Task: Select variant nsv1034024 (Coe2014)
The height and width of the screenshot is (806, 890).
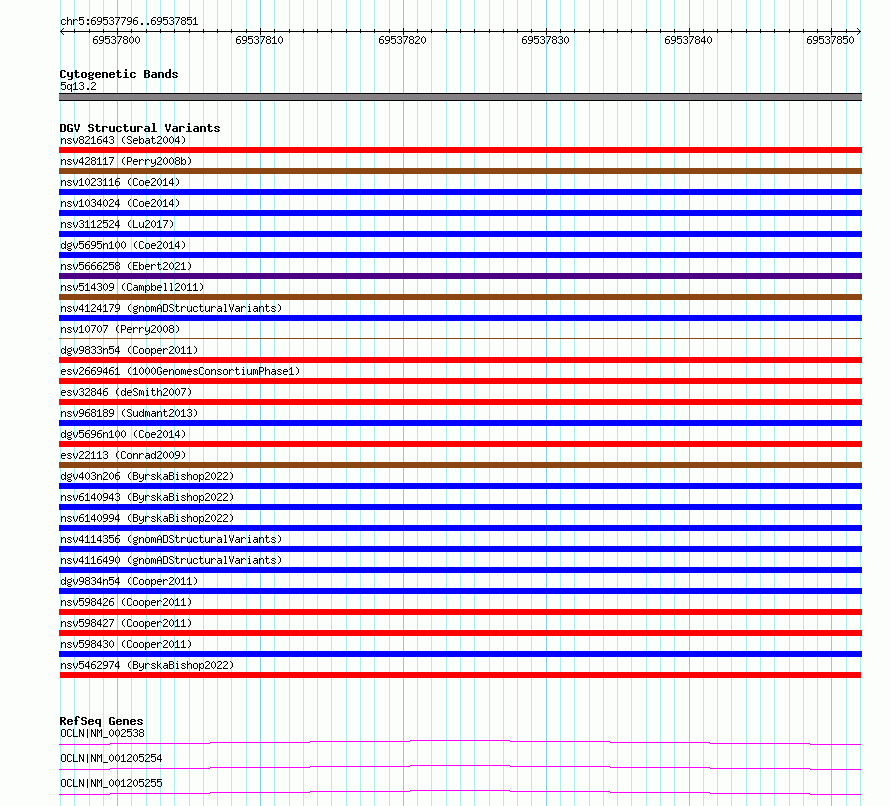Action: pyautogui.click(x=120, y=203)
